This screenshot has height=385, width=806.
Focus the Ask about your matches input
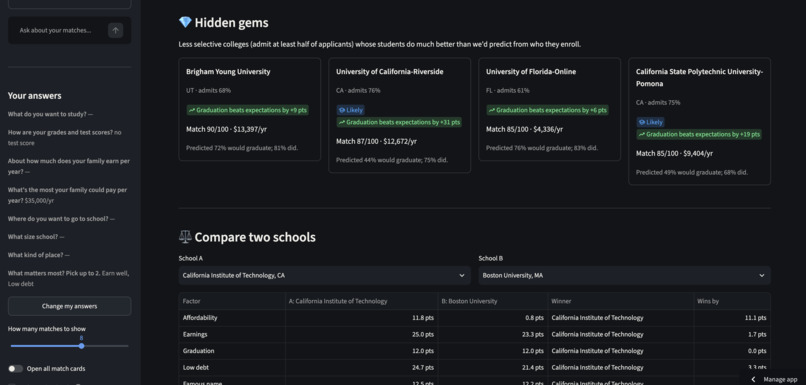[57, 30]
